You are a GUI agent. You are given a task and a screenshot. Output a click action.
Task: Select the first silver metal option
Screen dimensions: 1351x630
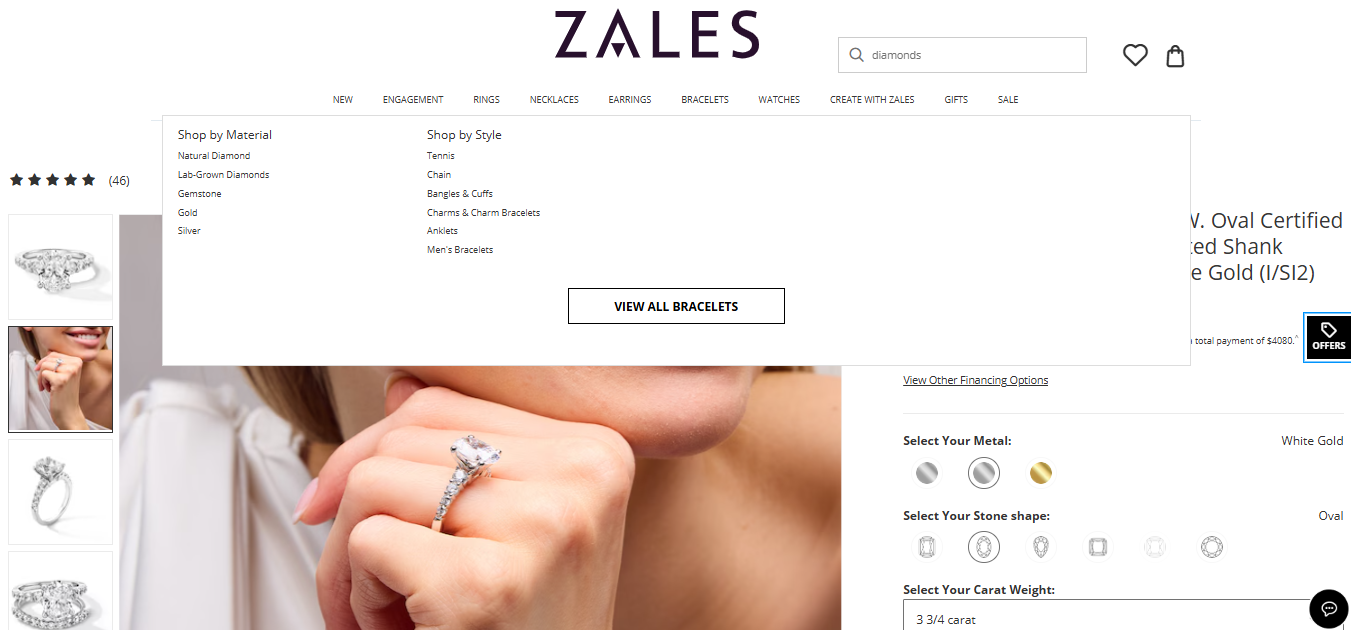927,473
